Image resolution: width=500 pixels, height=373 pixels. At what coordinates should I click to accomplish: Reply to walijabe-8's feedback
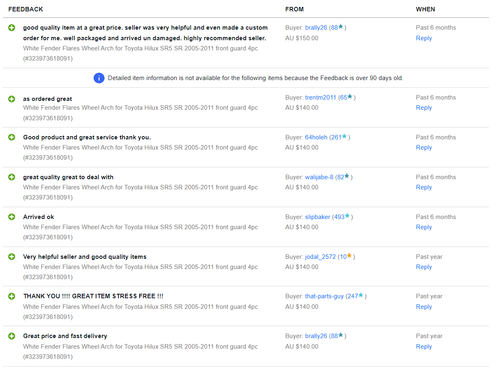[424, 187]
